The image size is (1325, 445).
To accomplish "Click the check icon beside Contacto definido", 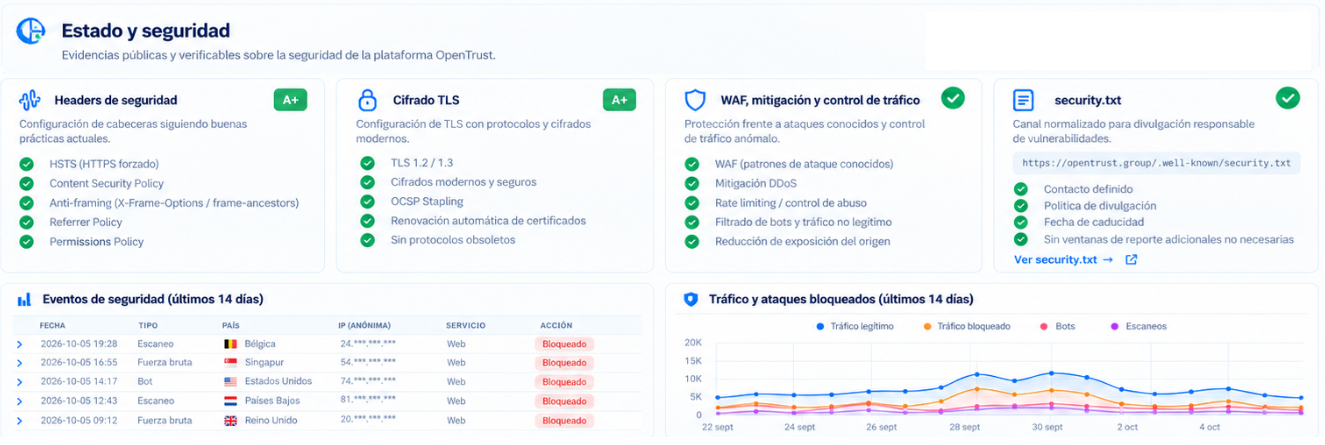I will click(x=1021, y=189).
